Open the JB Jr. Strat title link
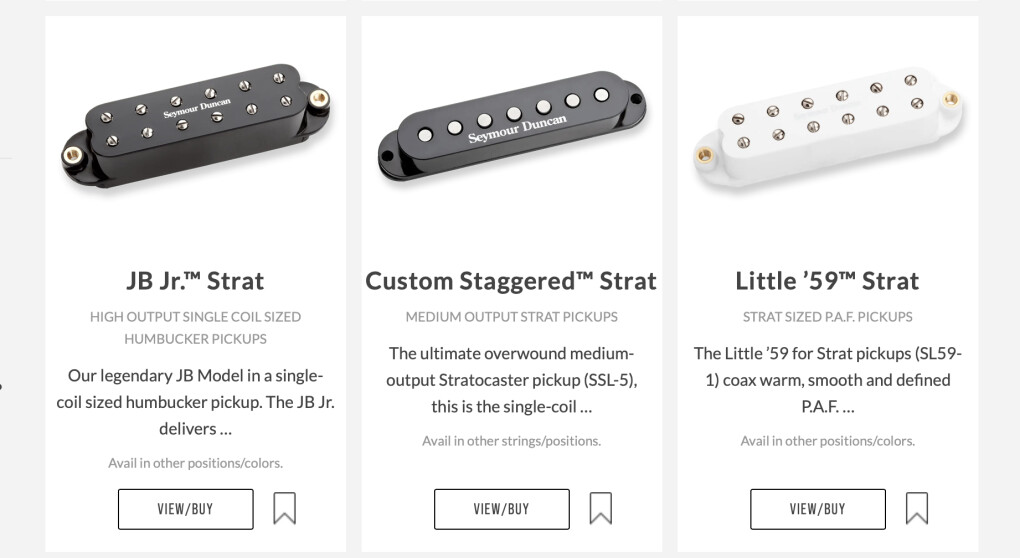The height and width of the screenshot is (558, 1020). pyautogui.click(x=195, y=281)
